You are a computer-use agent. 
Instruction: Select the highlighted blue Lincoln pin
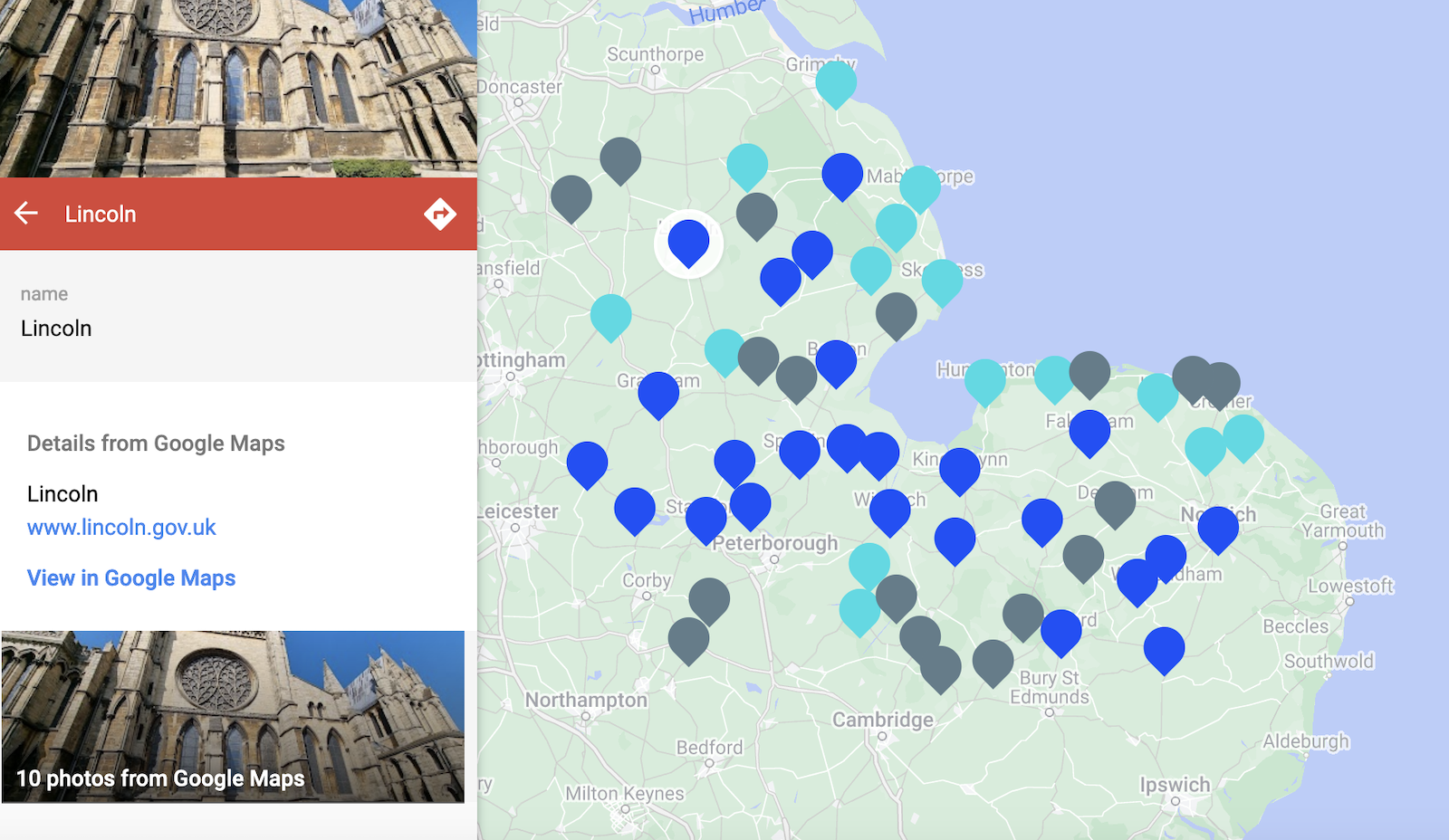[x=688, y=242]
